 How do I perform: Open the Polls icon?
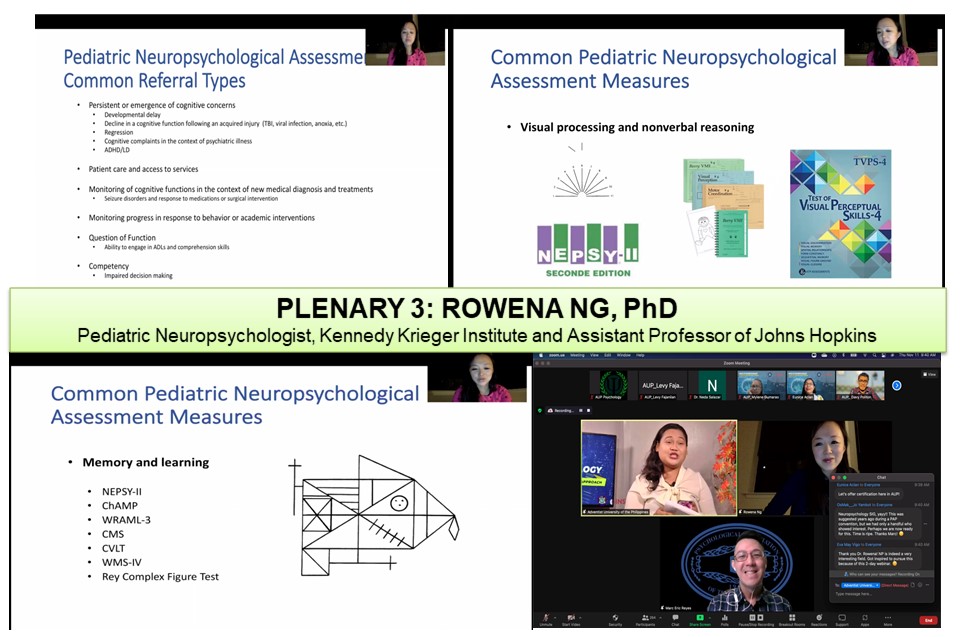pos(725,617)
